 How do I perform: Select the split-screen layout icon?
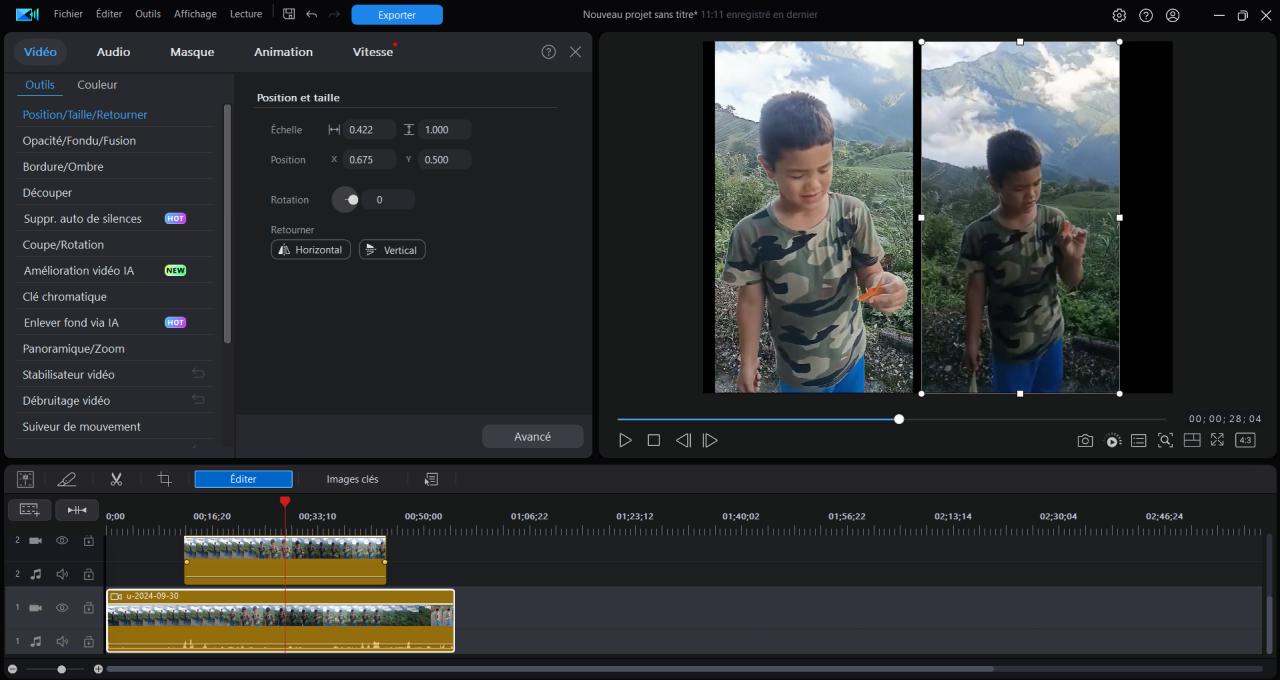point(1192,440)
